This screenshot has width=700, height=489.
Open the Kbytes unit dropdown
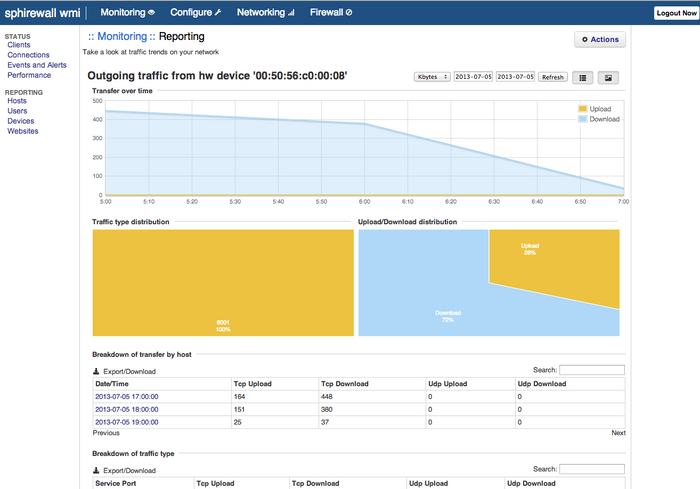[432, 77]
